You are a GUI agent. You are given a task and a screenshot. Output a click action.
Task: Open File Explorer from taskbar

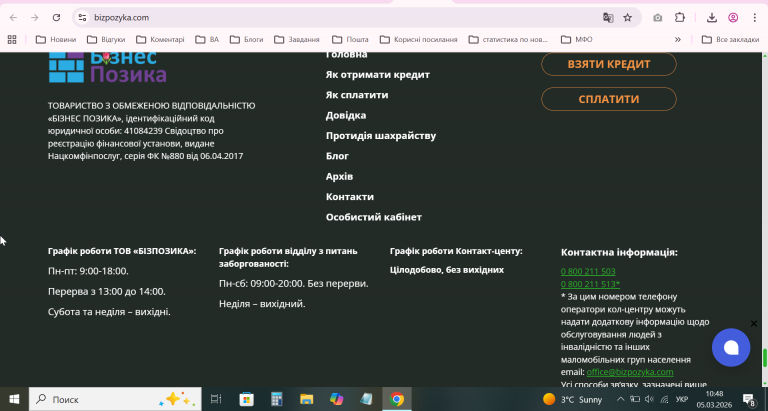point(307,399)
